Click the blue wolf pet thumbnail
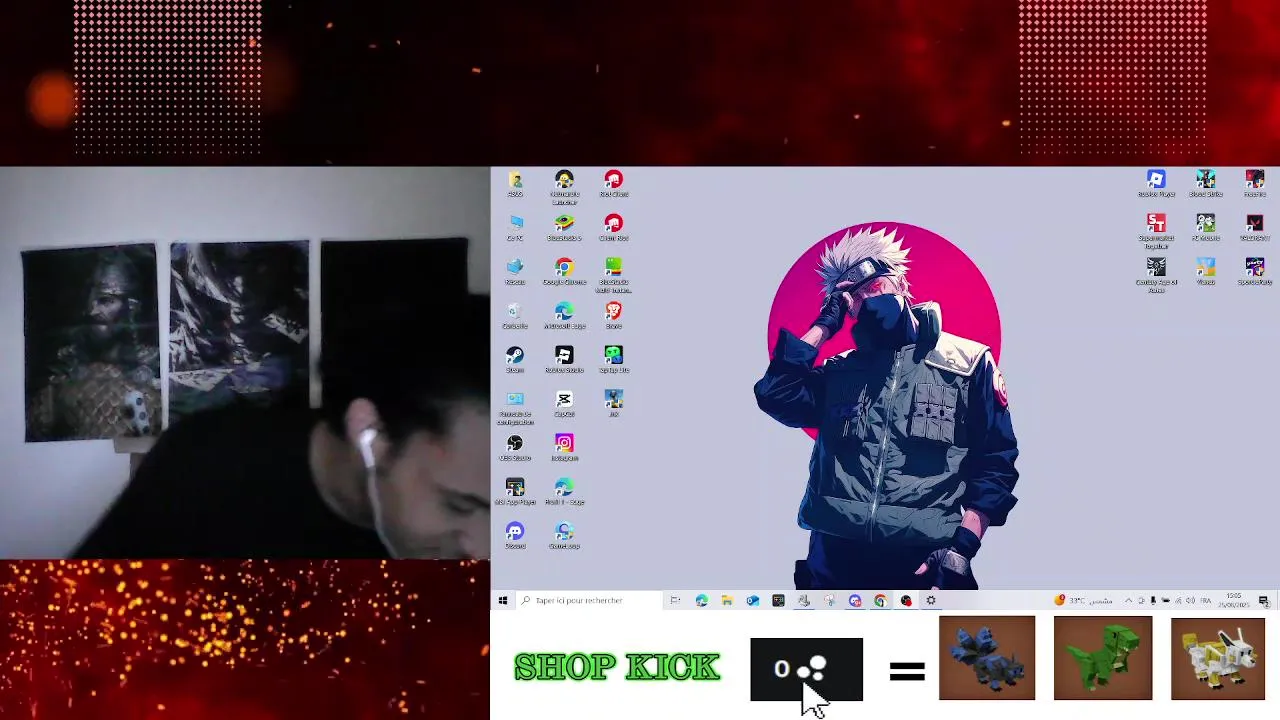This screenshot has width=1280, height=720. (x=987, y=658)
